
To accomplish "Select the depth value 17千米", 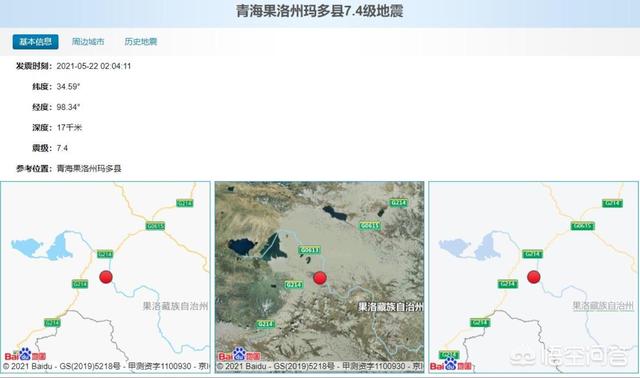I will (69, 127).
